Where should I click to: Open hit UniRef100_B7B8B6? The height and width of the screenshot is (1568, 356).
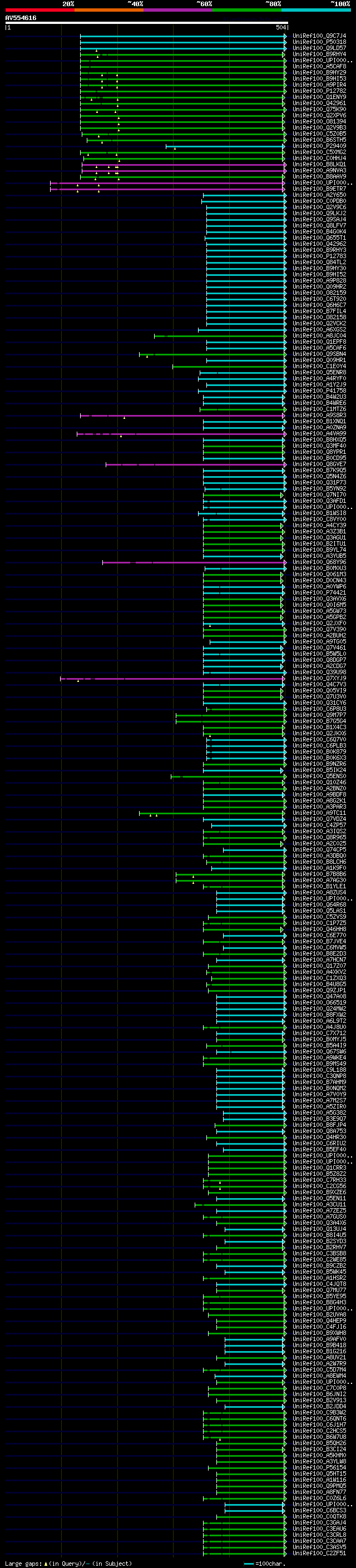[319, 874]
